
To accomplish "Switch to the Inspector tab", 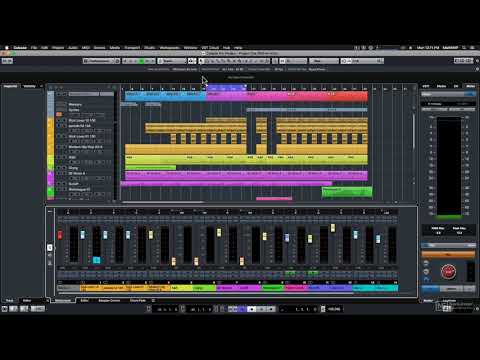I will tap(10, 86).
